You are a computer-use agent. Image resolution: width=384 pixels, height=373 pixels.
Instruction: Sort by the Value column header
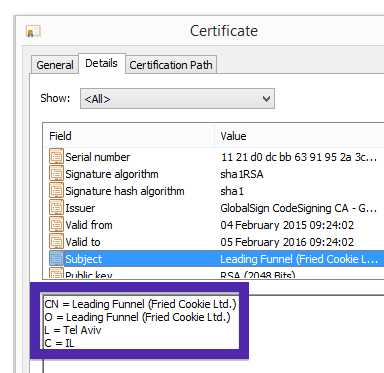click(299, 136)
